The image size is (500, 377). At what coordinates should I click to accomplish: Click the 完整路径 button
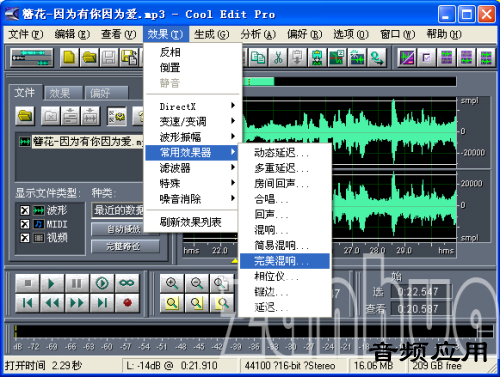click(x=125, y=246)
